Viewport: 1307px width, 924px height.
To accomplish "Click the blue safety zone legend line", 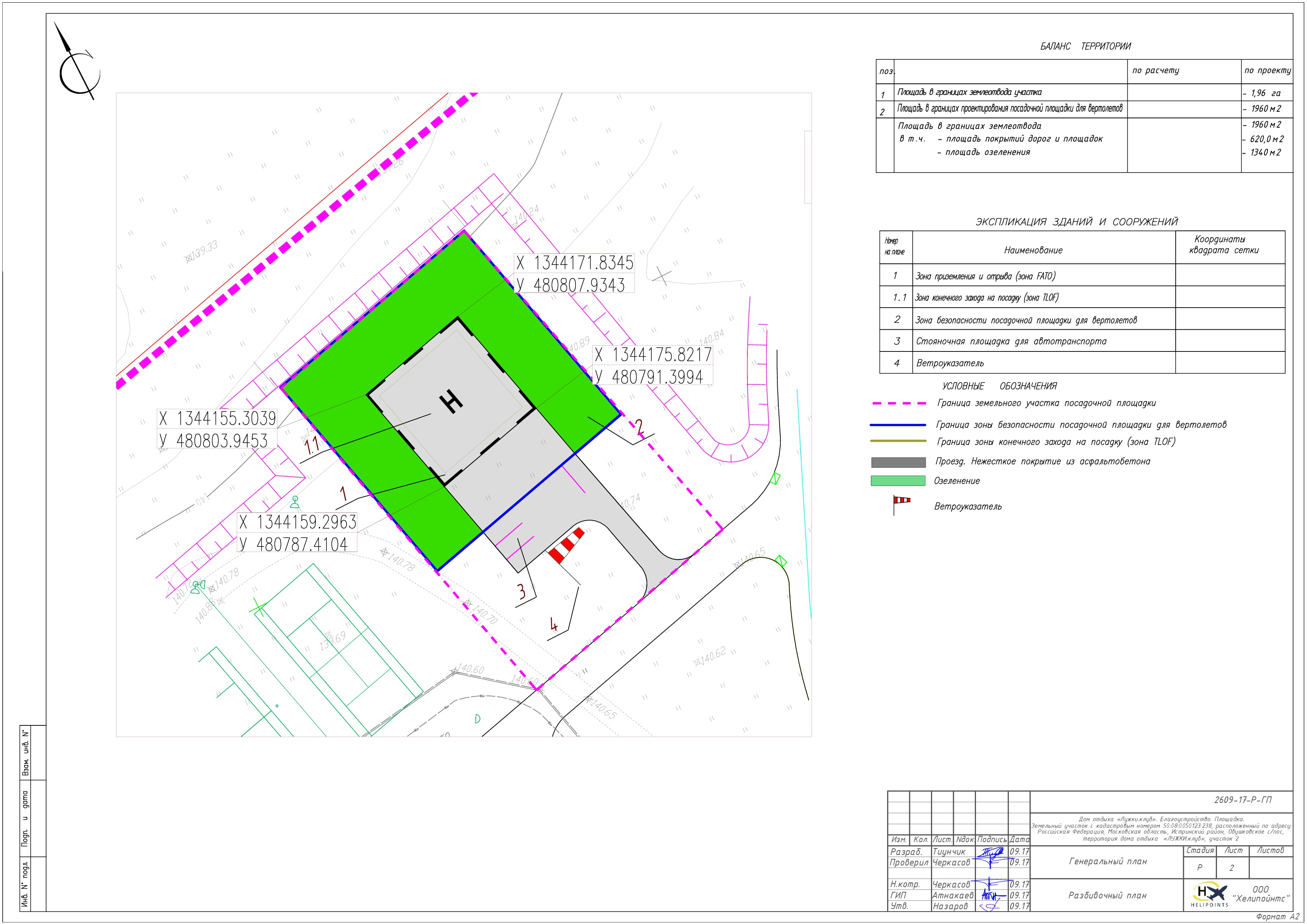I will pyautogui.click(x=898, y=424).
